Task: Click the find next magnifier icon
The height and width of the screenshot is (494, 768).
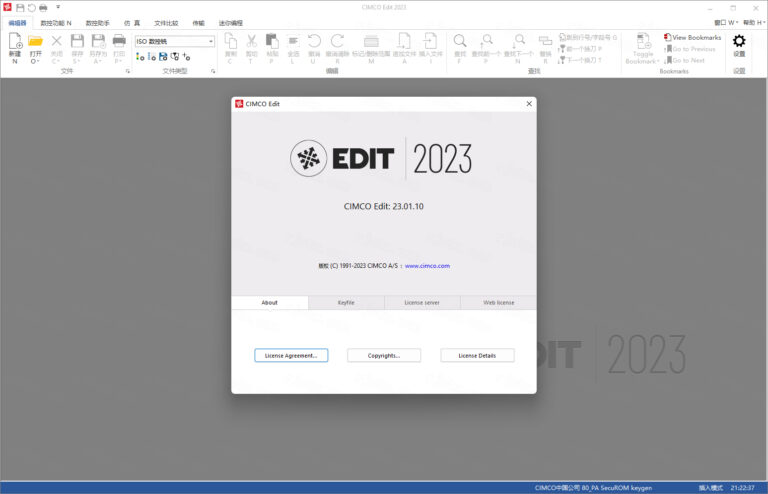Action: pyautogui.click(x=518, y=41)
